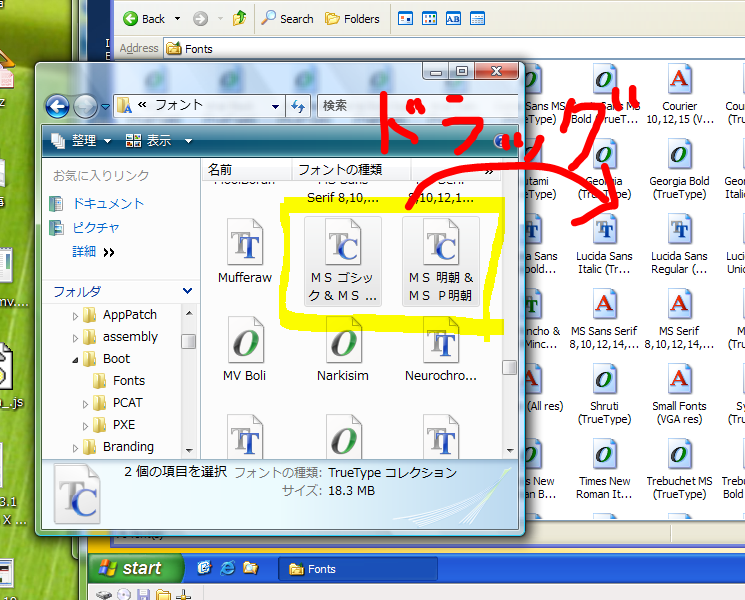Click the font preview thumbnail in details pane
745x600 pixels.
point(77,494)
